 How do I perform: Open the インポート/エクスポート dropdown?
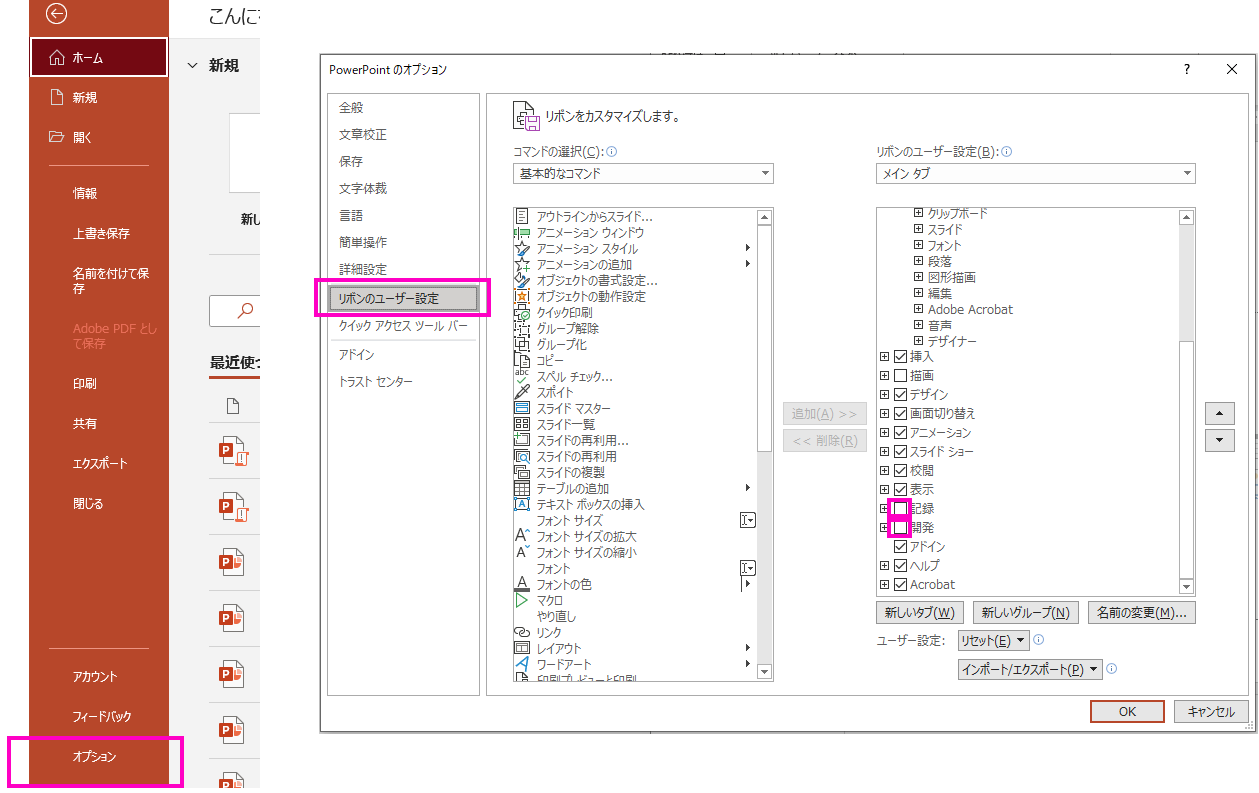tap(1029, 669)
